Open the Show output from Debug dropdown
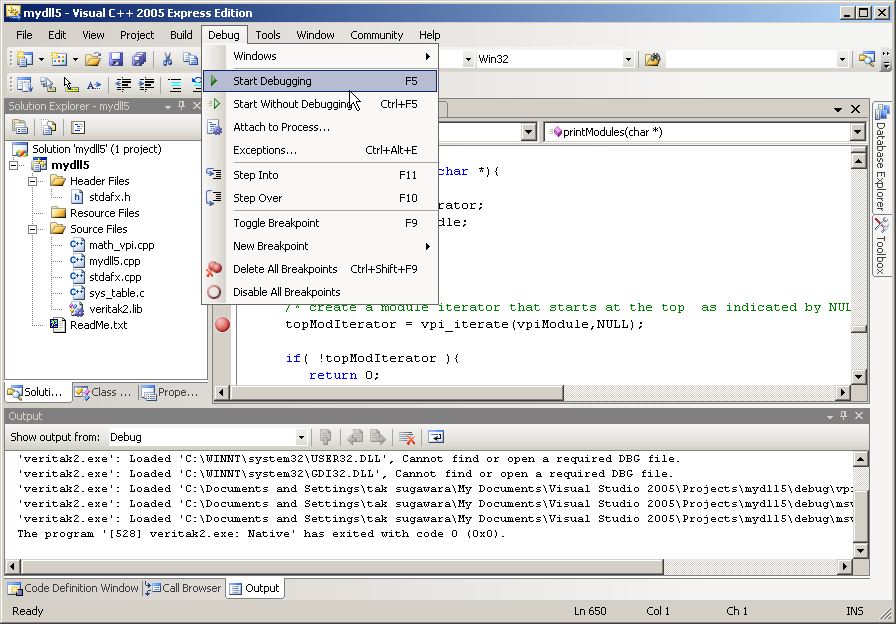The width and height of the screenshot is (896, 624). click(x=301, y=438)
